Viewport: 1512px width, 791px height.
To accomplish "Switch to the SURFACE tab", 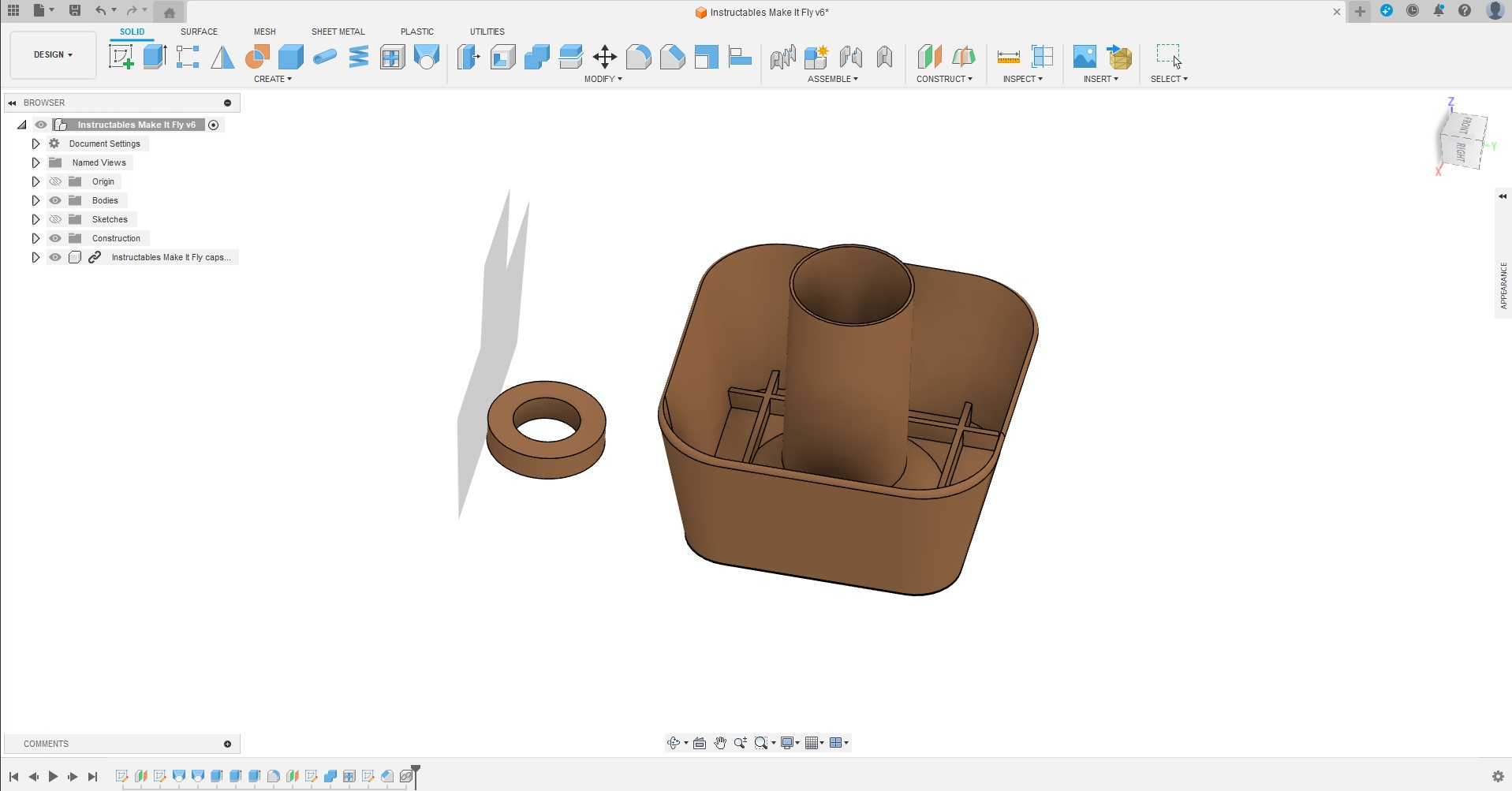I will click(199, 32).
